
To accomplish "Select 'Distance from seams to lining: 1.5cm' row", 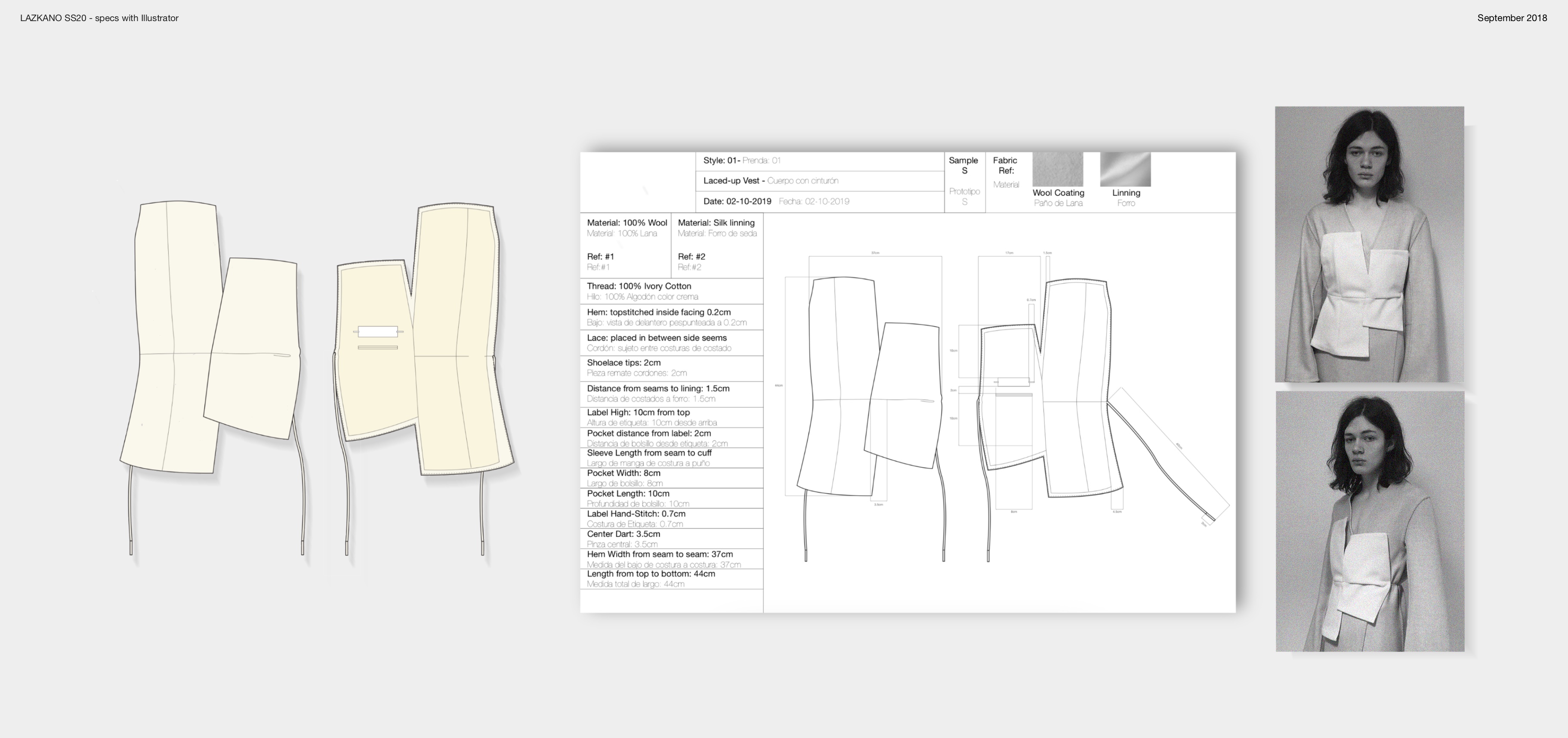I will pyautogui.click(x=671, y=394).
